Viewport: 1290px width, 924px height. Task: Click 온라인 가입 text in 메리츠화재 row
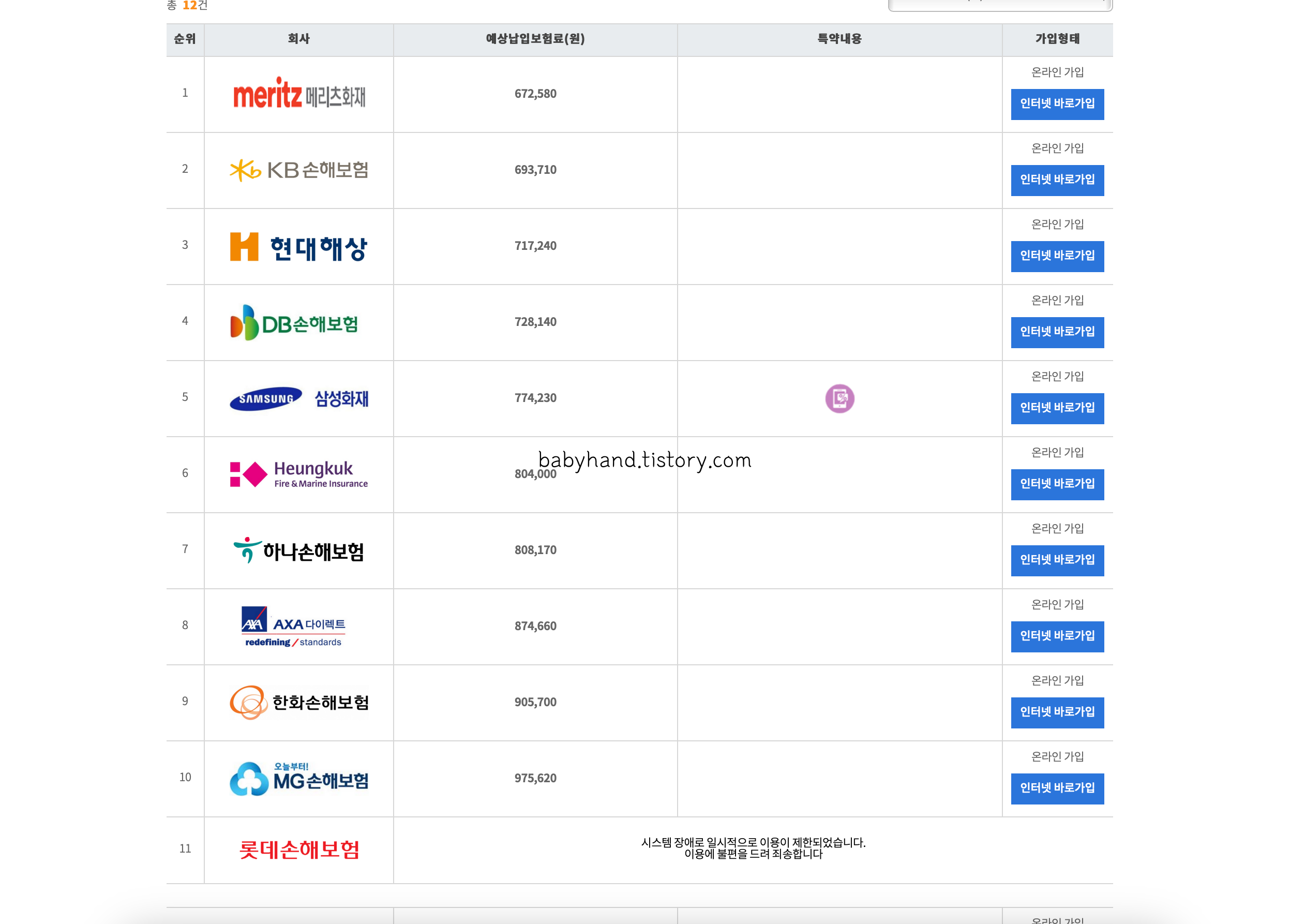1057,72
